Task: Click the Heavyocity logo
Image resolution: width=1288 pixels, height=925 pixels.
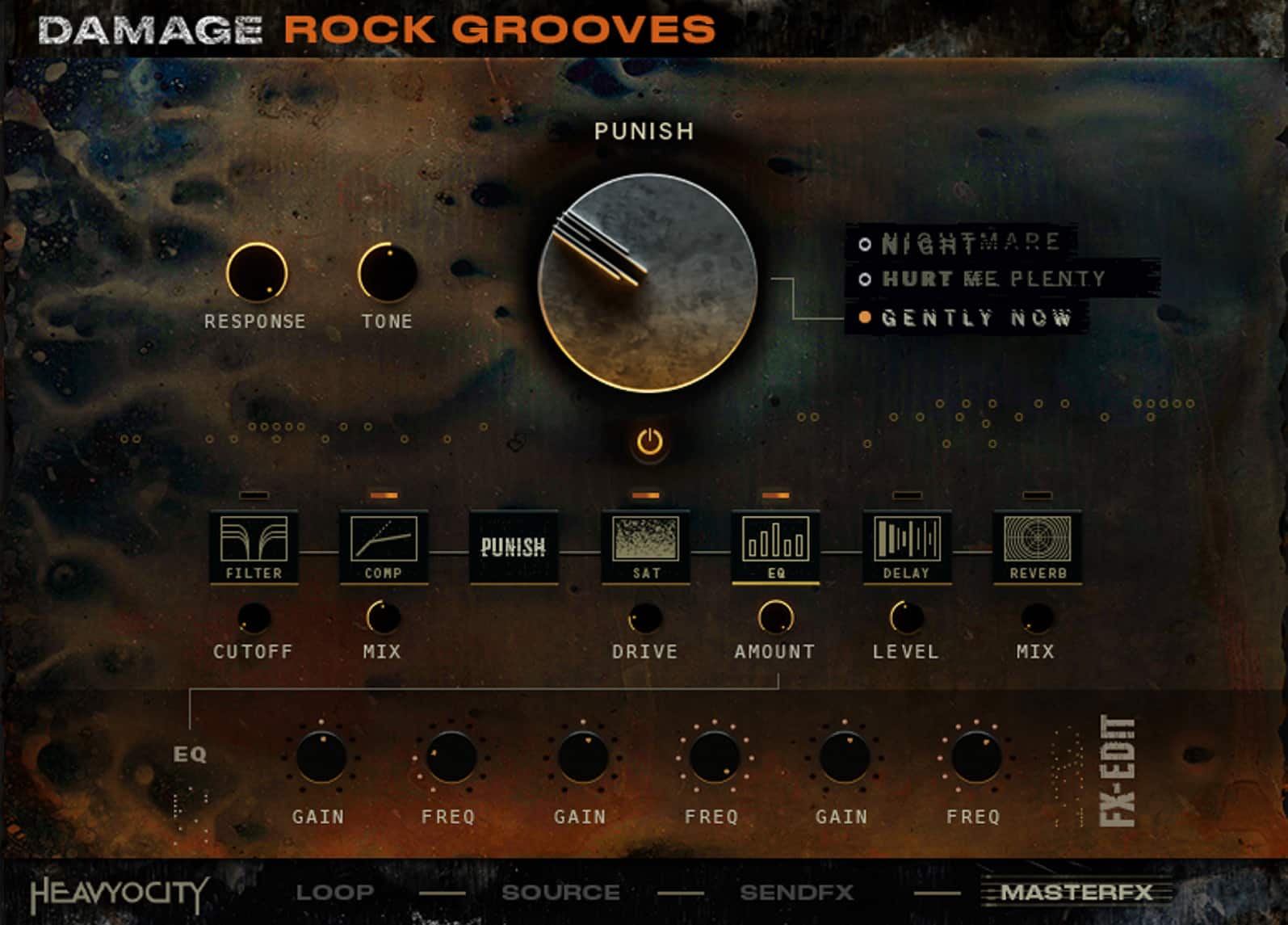Action: pyautogui.click(x=120, y=895)
